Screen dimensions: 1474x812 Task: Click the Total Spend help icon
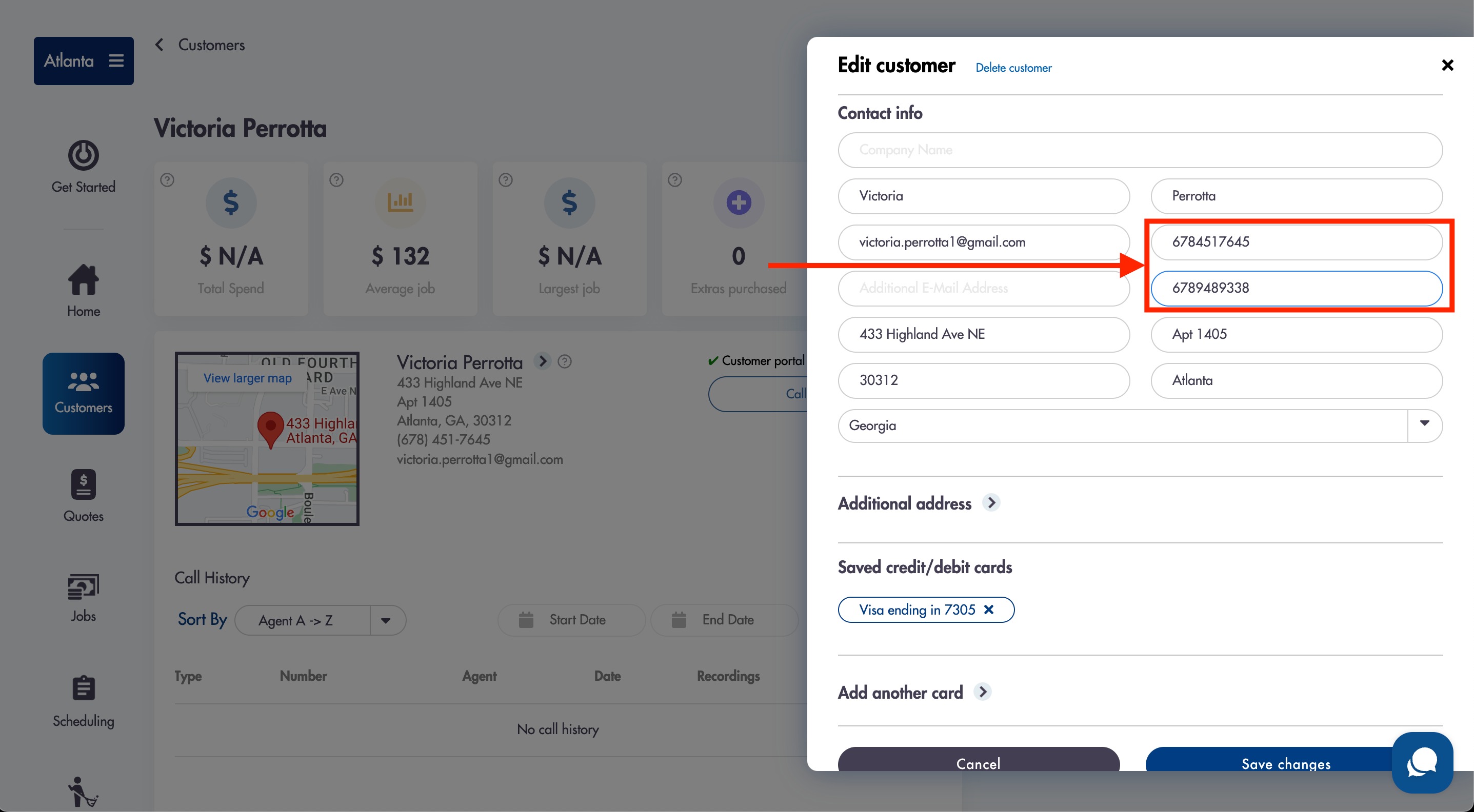[167, 180]
